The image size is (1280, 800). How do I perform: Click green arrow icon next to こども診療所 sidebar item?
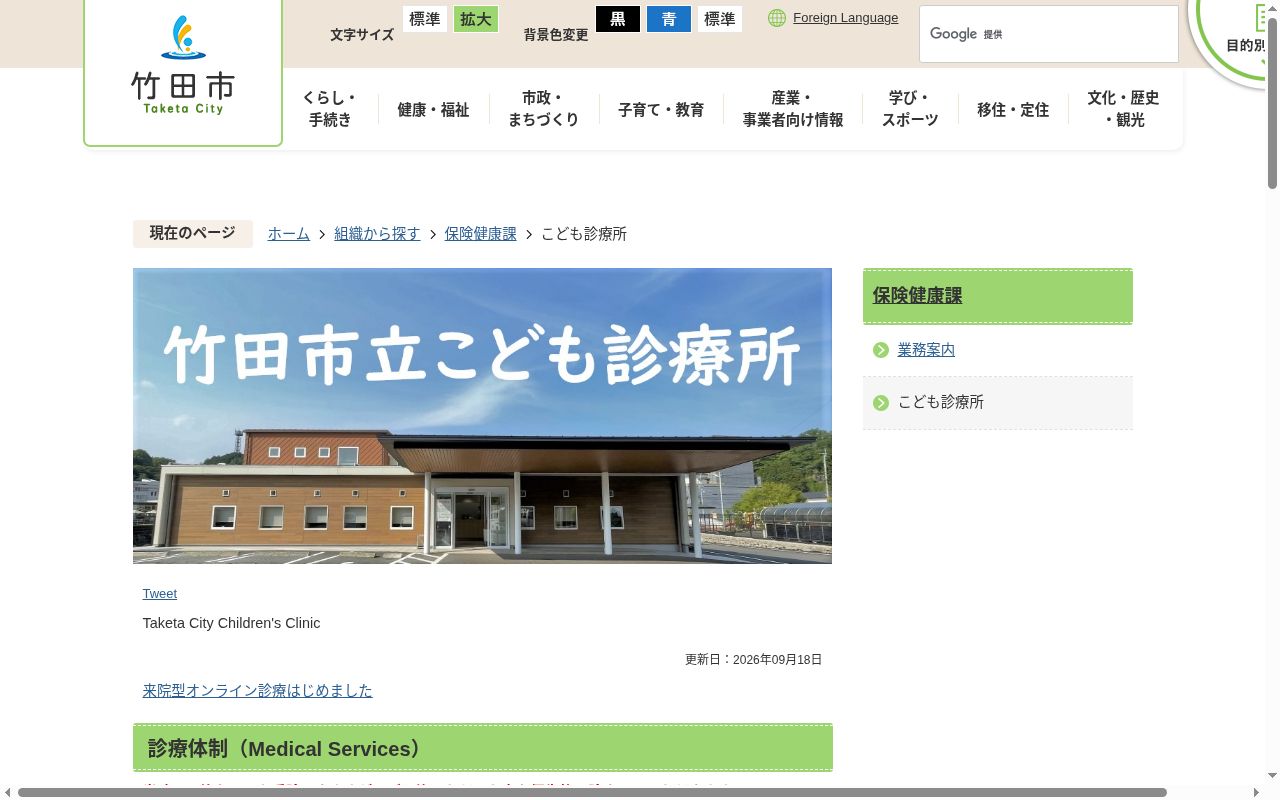pyautogui.click(x=881, y=403)
